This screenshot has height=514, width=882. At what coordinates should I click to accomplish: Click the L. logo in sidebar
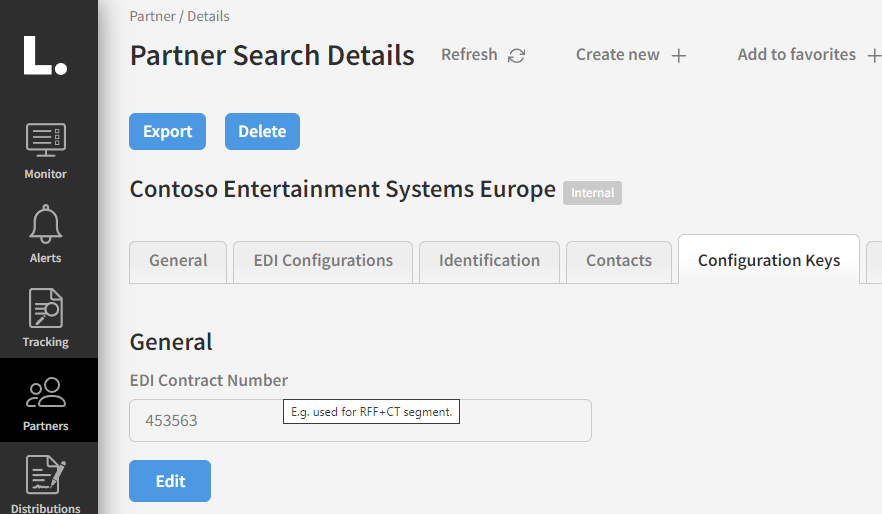click(45, 56)
